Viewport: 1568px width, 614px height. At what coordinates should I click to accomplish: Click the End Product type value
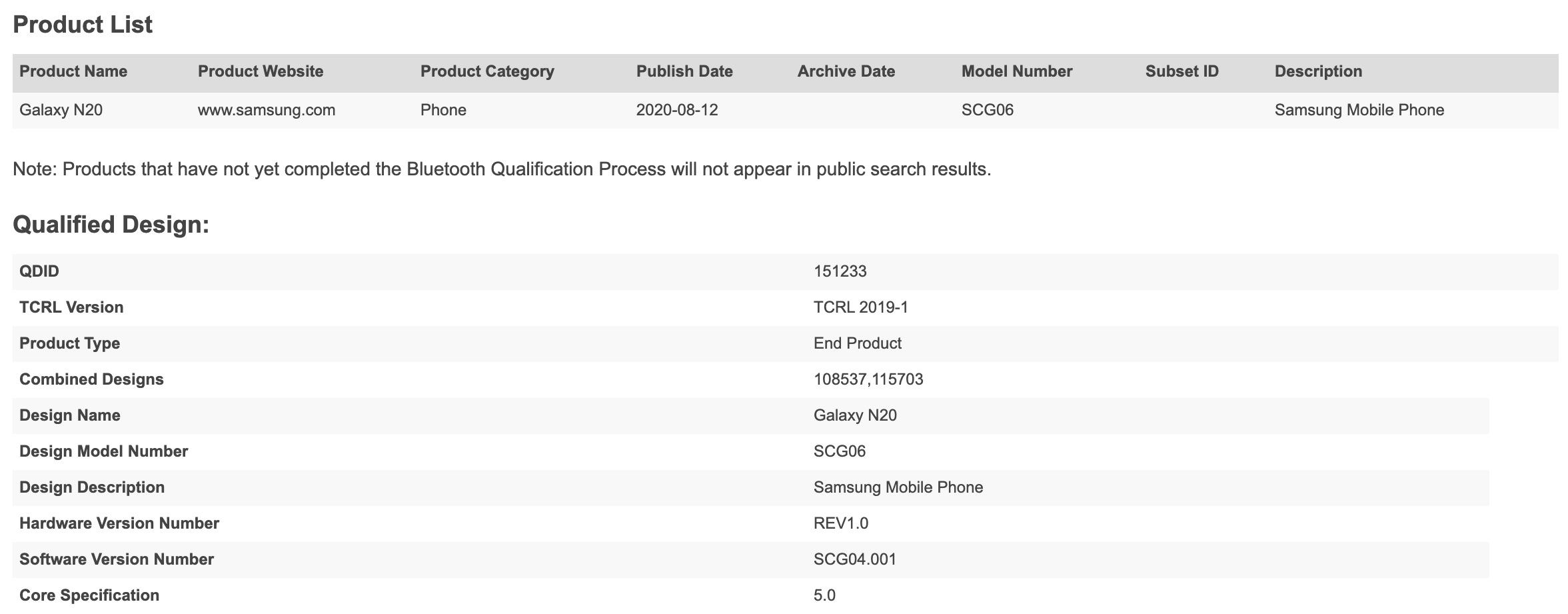[857, 343]
